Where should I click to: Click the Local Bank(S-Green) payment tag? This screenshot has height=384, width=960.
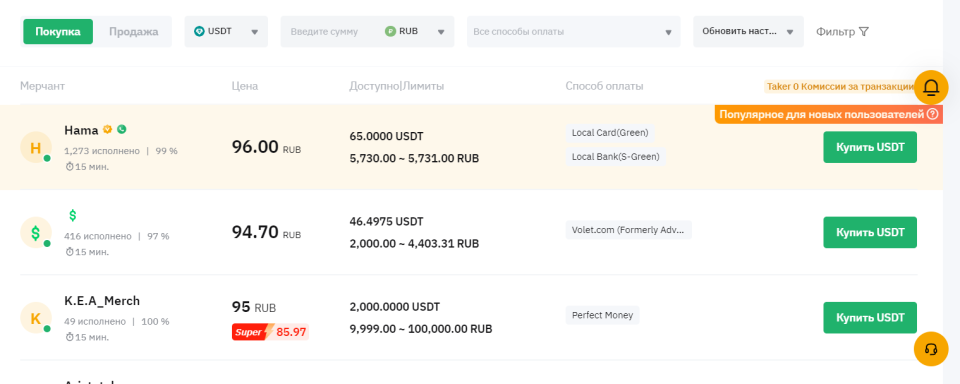tap(615, 157)
